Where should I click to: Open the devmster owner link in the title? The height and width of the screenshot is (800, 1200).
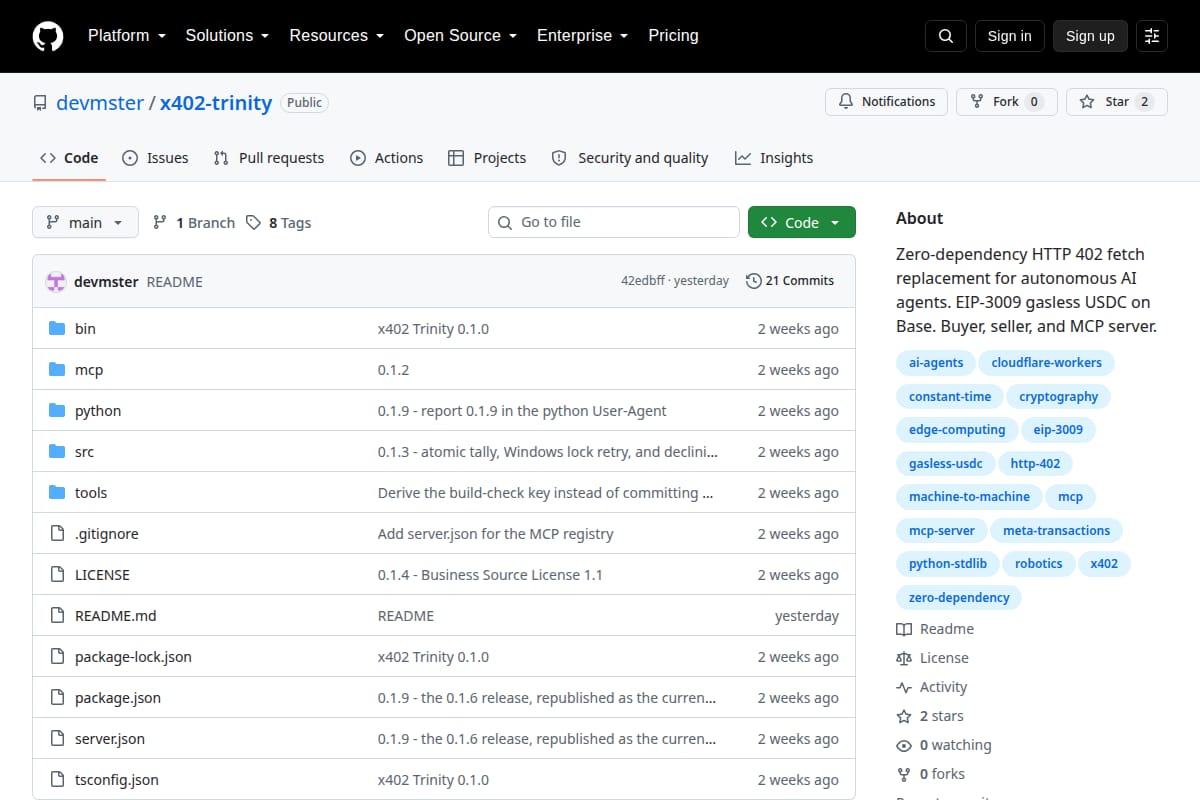point(100,103)
